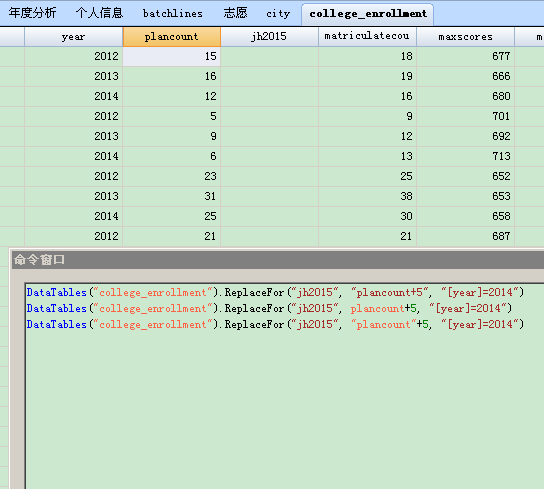Select the batchlines tab
The height and width of the screenshot is (489, 544).
[173, 13]
